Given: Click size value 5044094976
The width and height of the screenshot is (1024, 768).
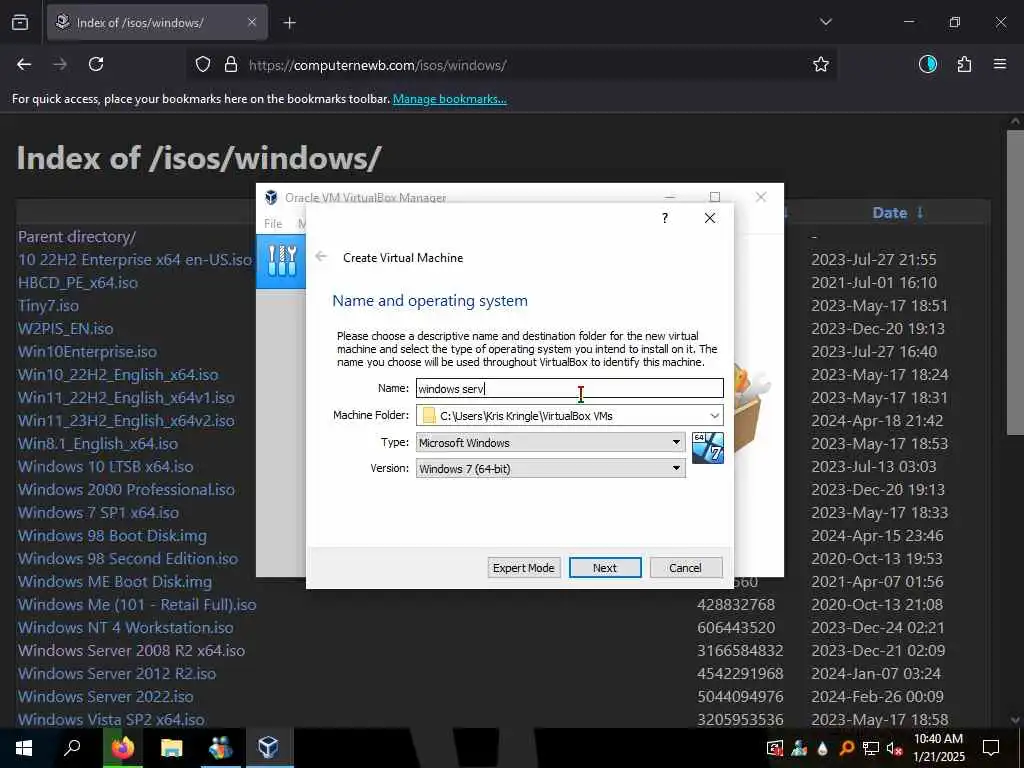Looking at the screenshot, I should coord(740,696).
